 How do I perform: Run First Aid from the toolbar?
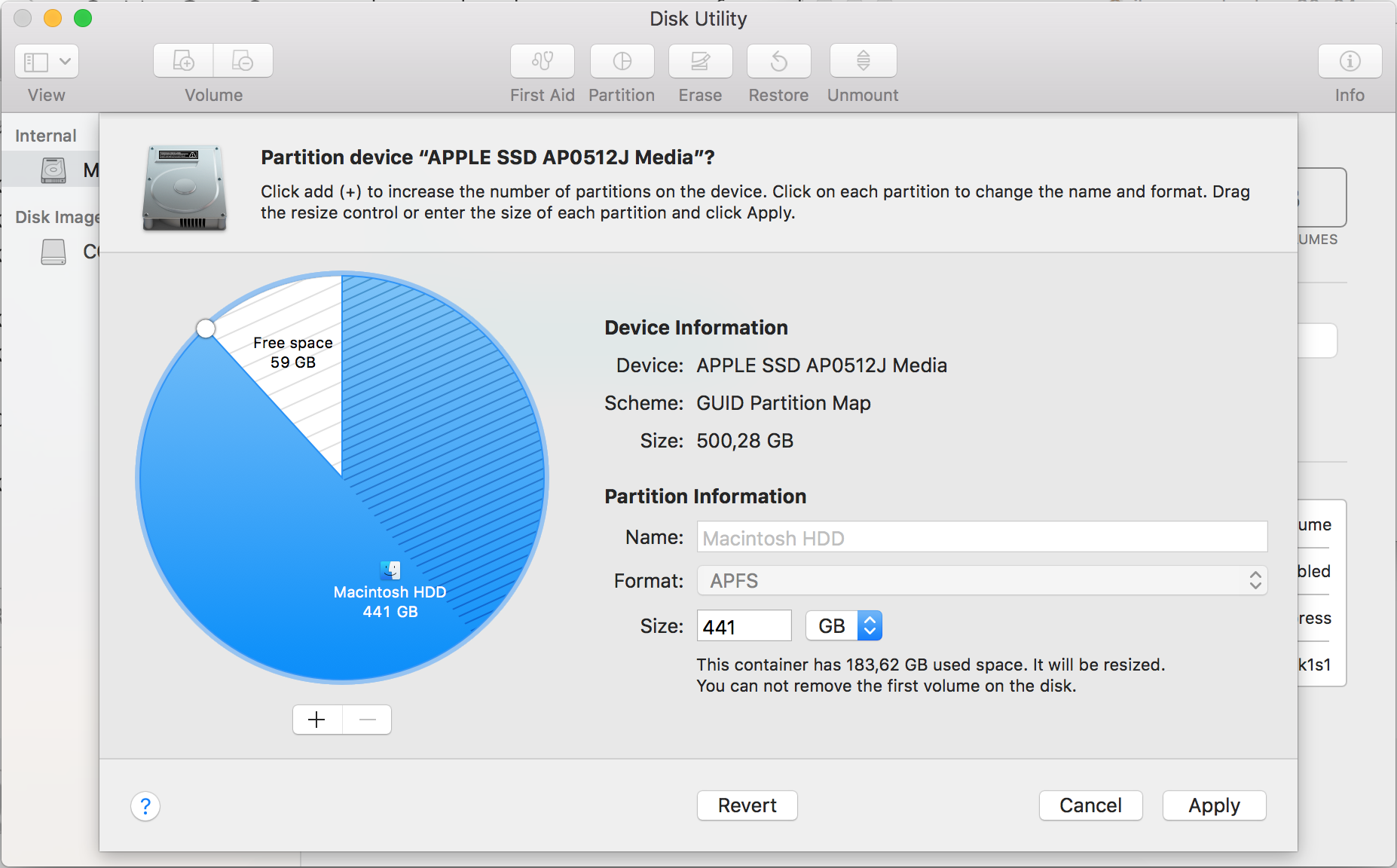click(543, 61)
